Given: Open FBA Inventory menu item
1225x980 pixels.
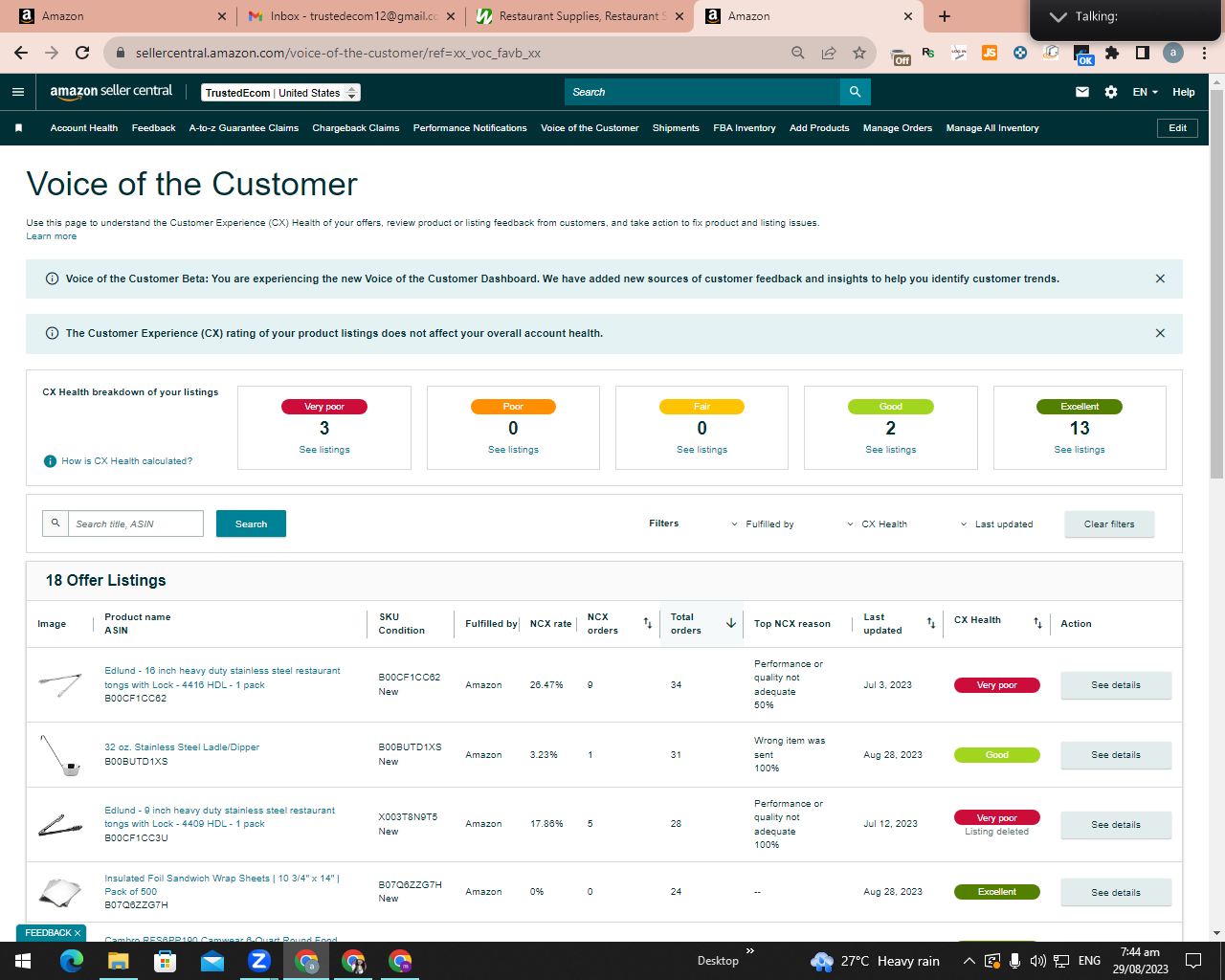Looking at the screenshot, I should [745, 128].
